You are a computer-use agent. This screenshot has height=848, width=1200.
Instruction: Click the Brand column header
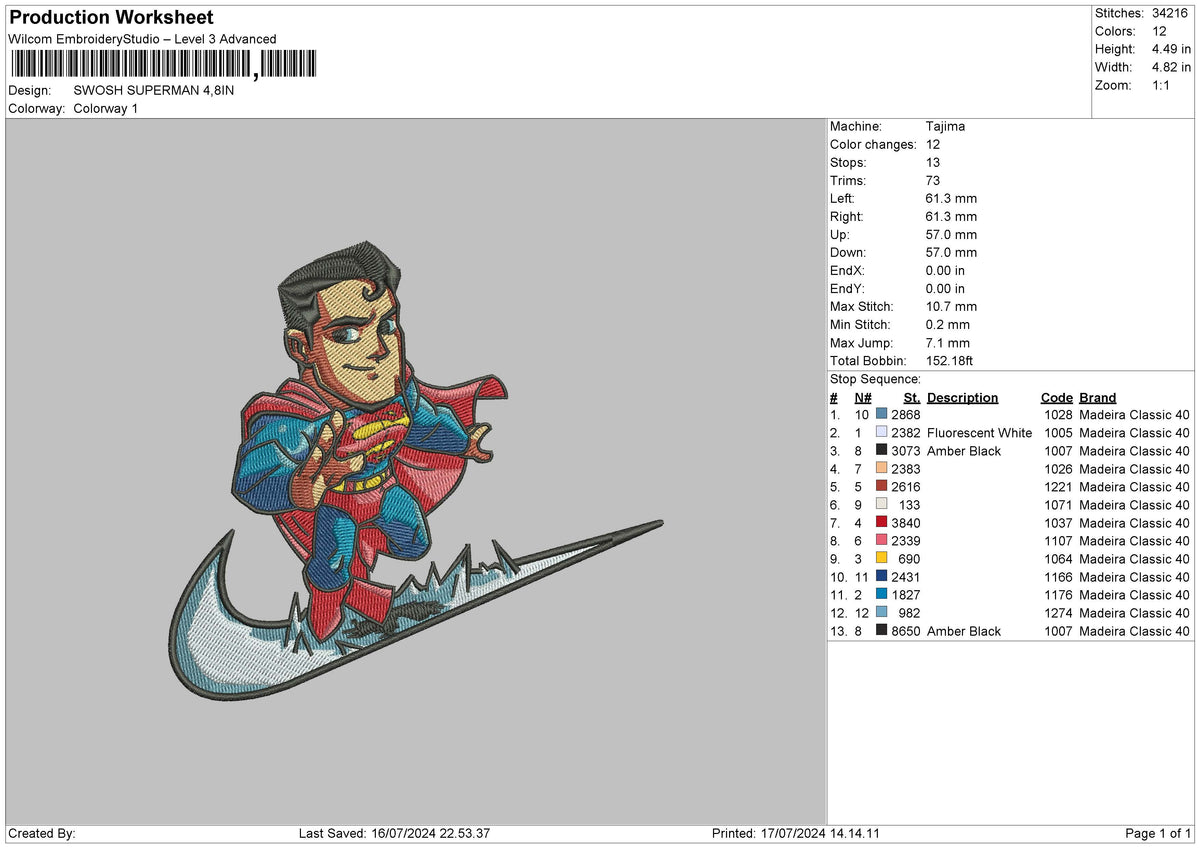tap(1098, 397)
